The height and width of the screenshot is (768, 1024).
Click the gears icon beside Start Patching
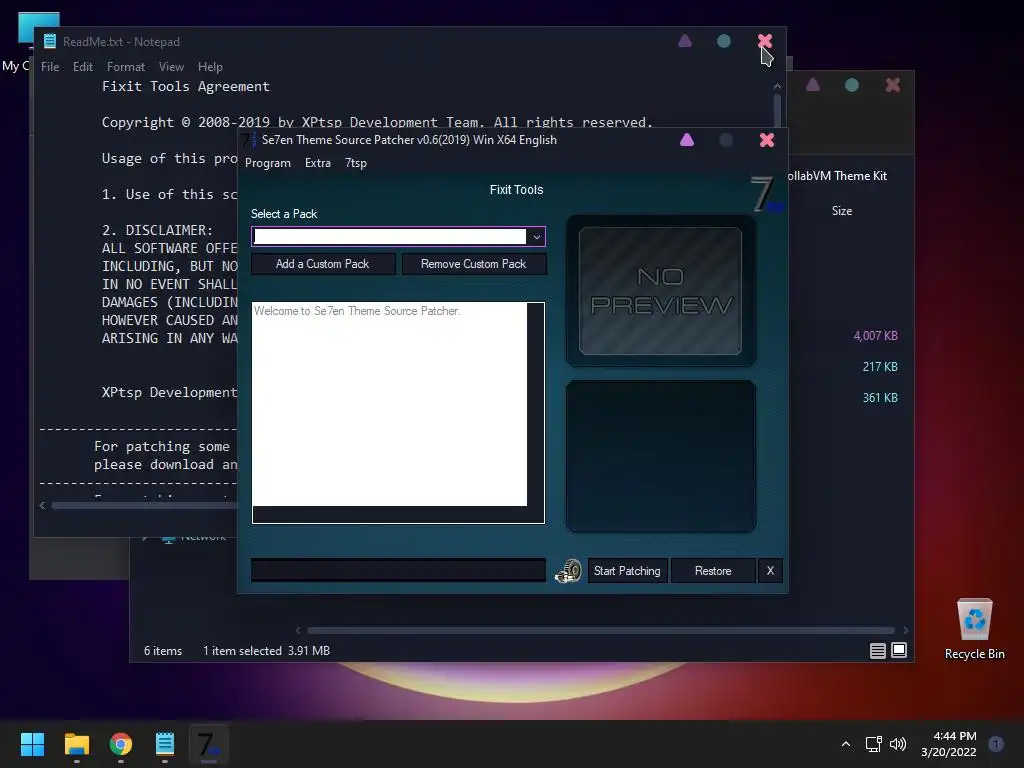(x=568, y=571)
